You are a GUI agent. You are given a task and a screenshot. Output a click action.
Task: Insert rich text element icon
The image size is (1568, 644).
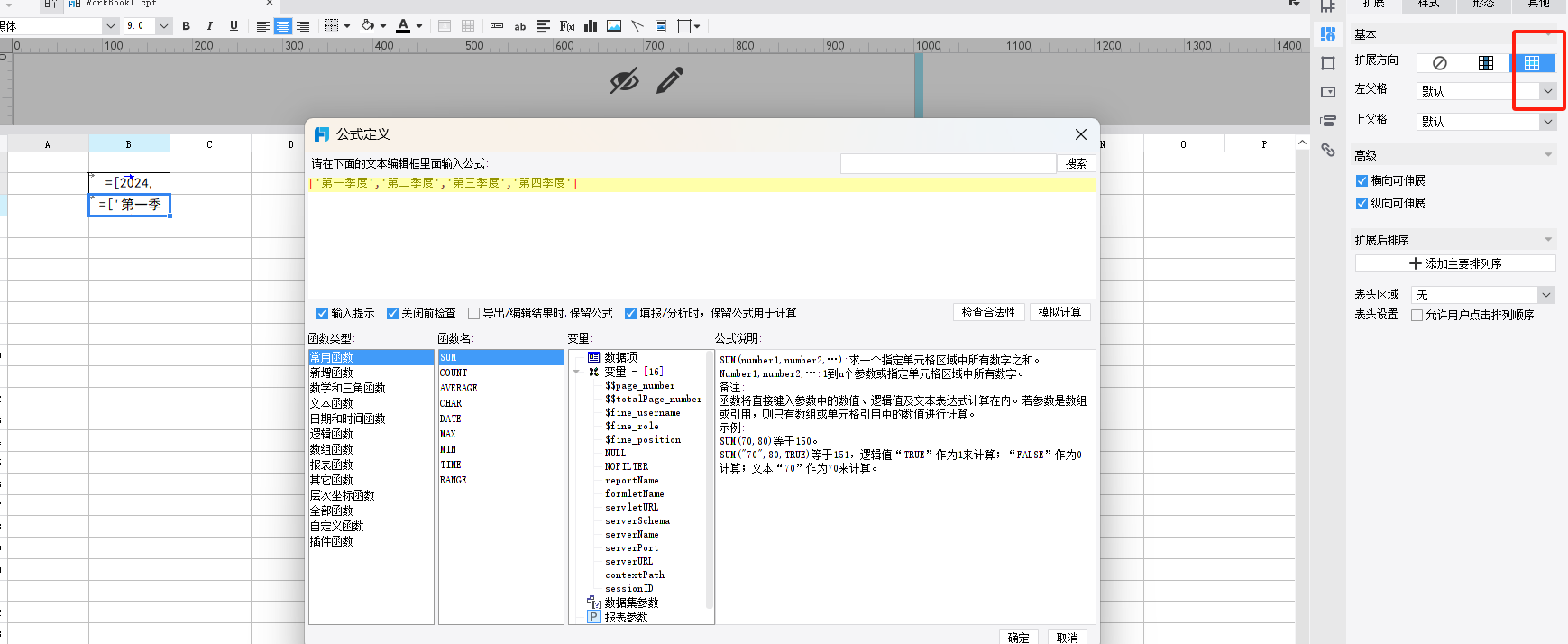pos(544,26)
